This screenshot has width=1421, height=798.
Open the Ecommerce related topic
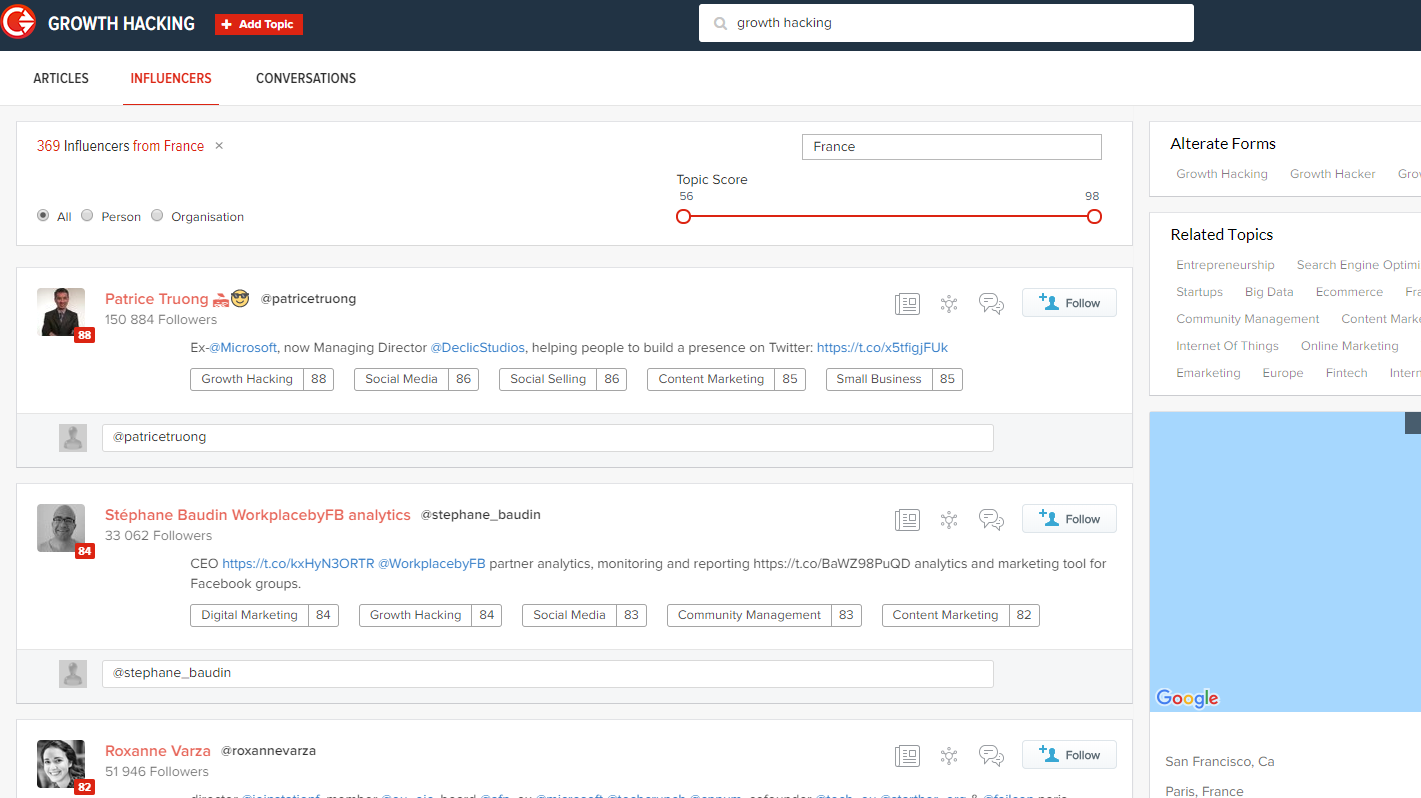pos(1349,292)
